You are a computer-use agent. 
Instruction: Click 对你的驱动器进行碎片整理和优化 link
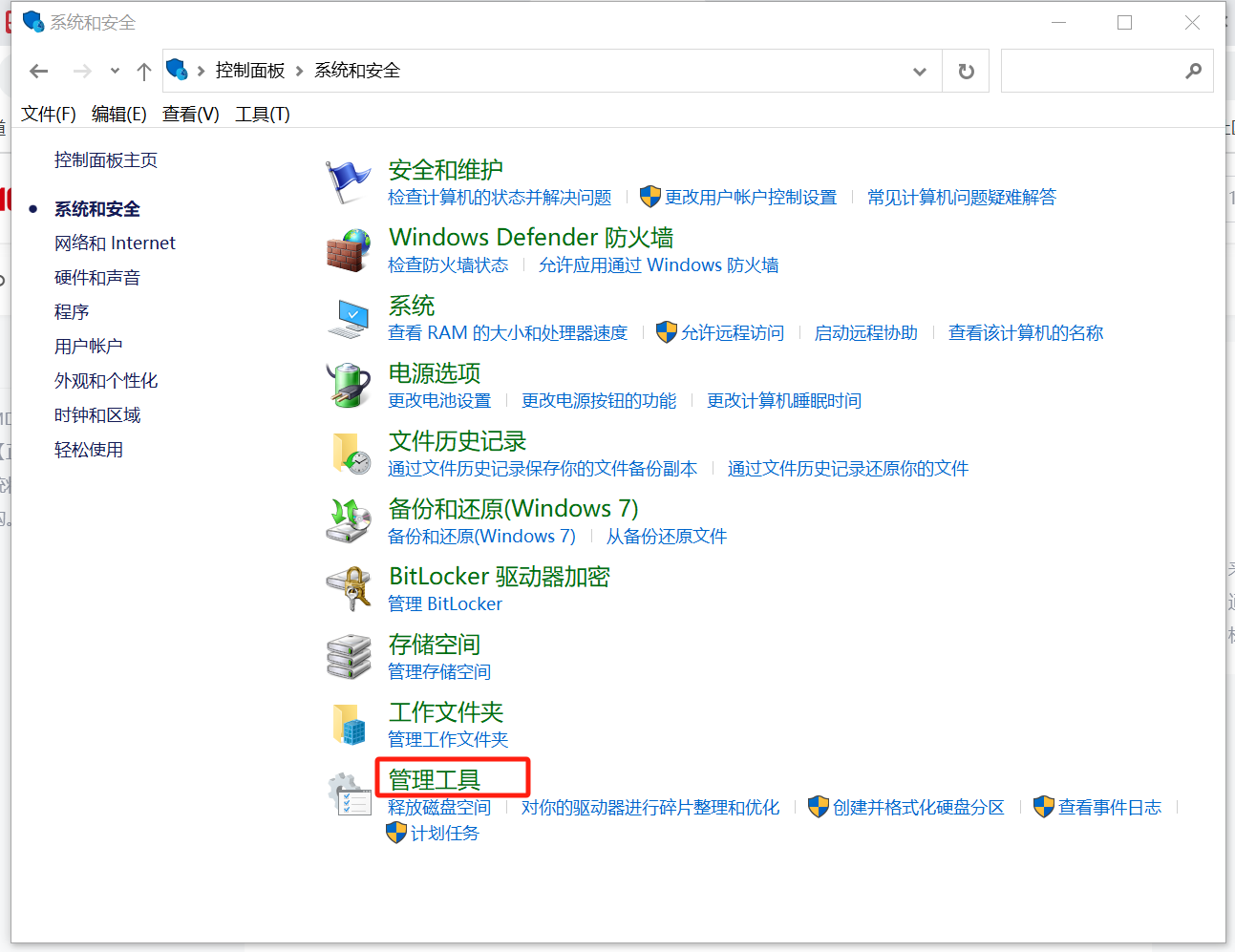click(x=650, y=808)
